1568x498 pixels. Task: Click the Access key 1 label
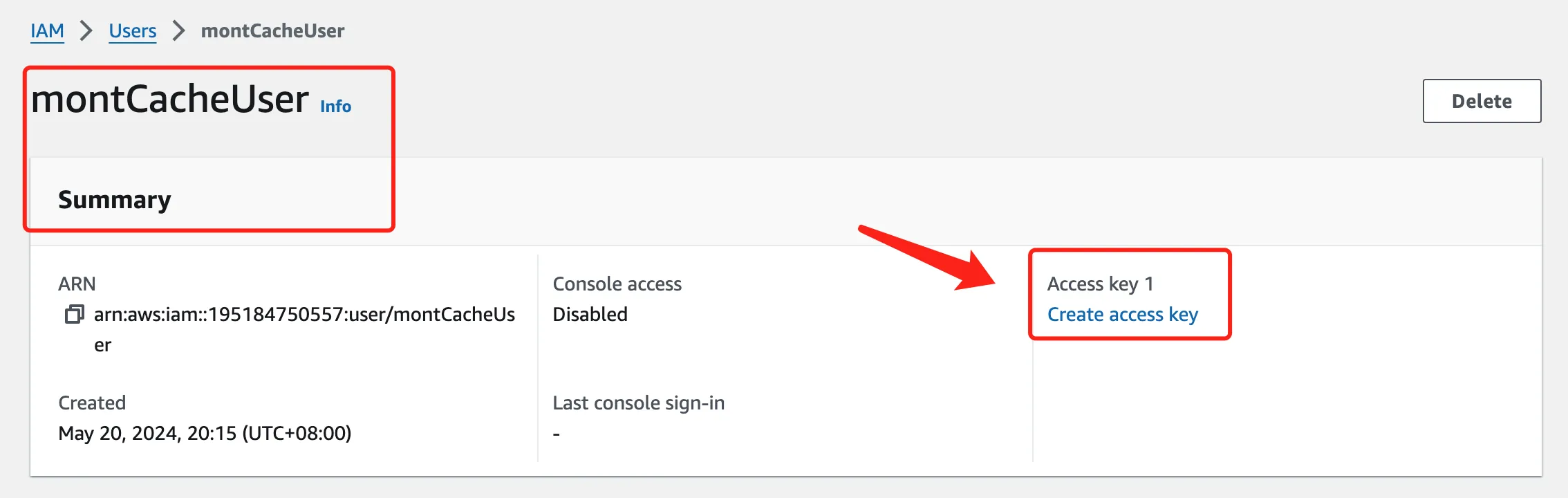[x=1100, y=284]
